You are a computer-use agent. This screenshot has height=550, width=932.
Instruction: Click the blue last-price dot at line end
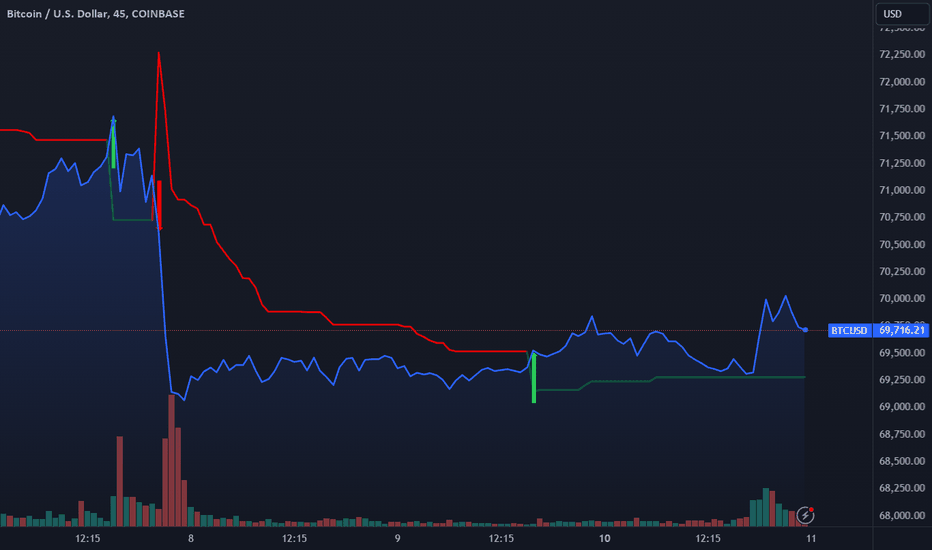[x=805, y=329]
